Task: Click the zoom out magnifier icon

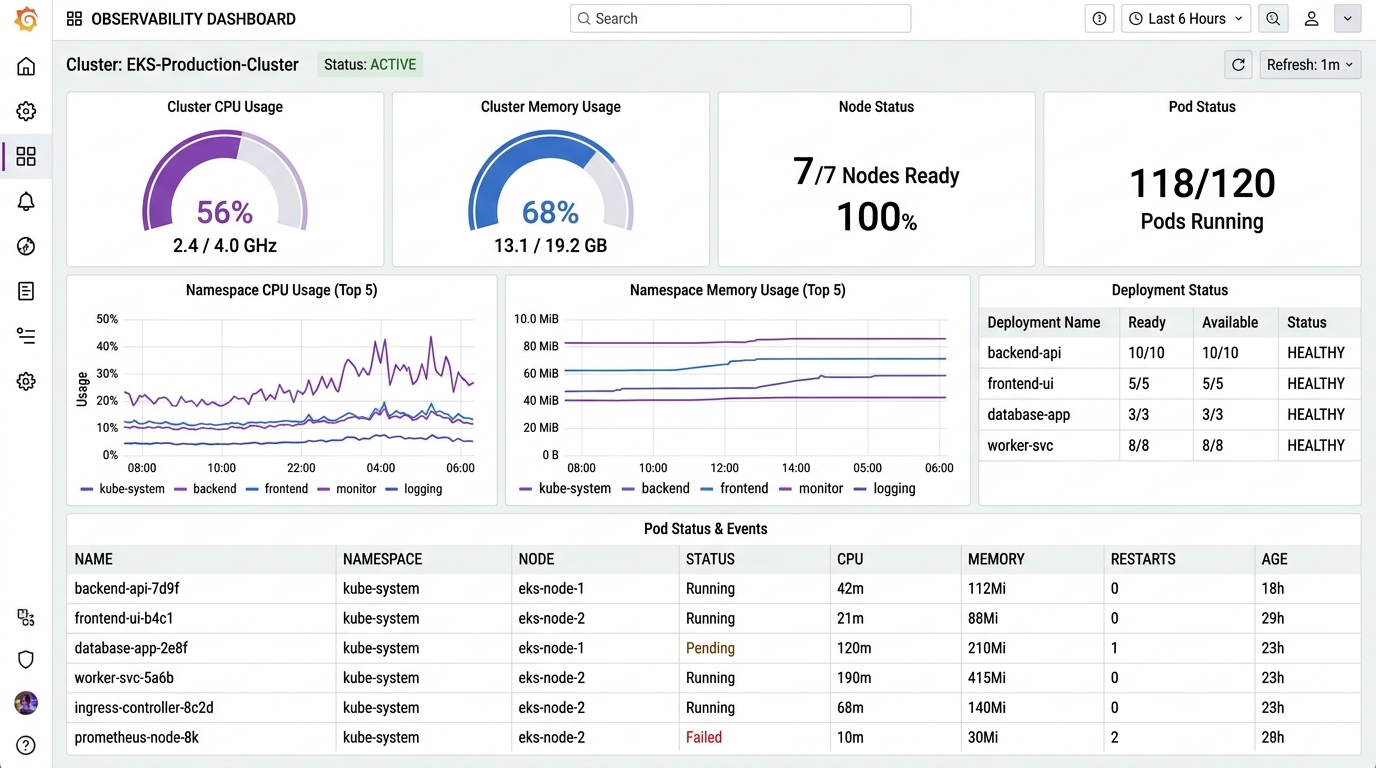Action: click(1272, 19)
